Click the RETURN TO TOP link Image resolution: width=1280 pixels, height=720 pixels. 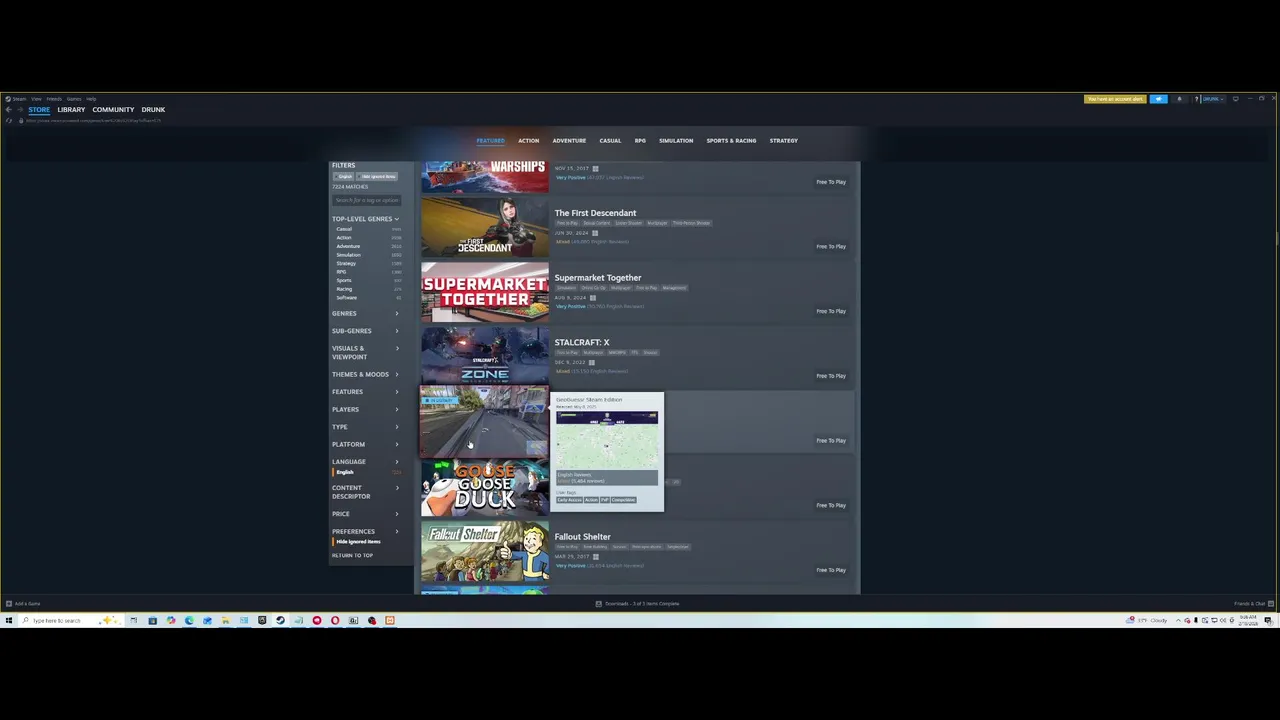click(352, 555)
